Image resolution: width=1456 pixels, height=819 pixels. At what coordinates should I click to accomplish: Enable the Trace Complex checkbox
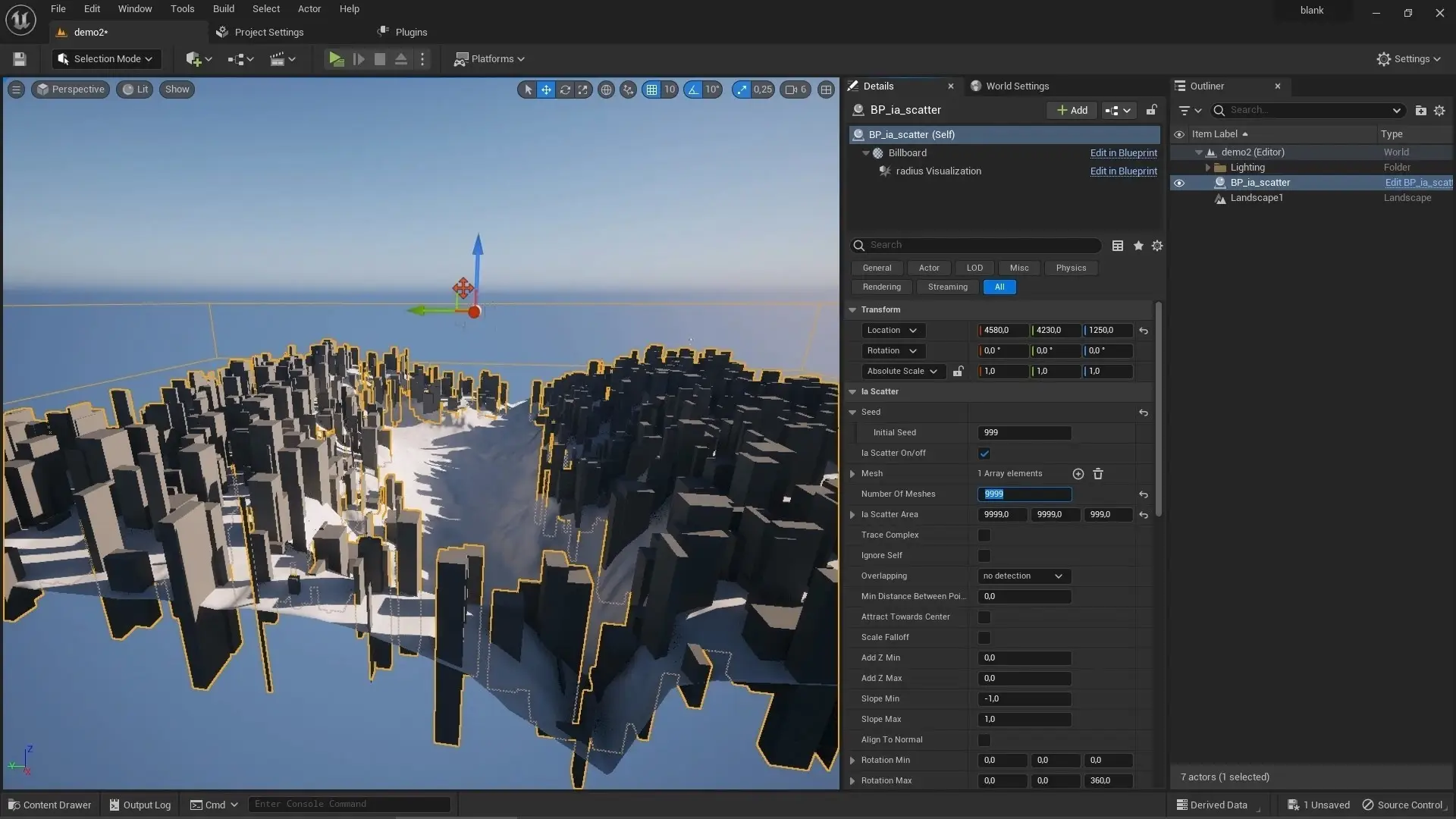tap(984, 535)
